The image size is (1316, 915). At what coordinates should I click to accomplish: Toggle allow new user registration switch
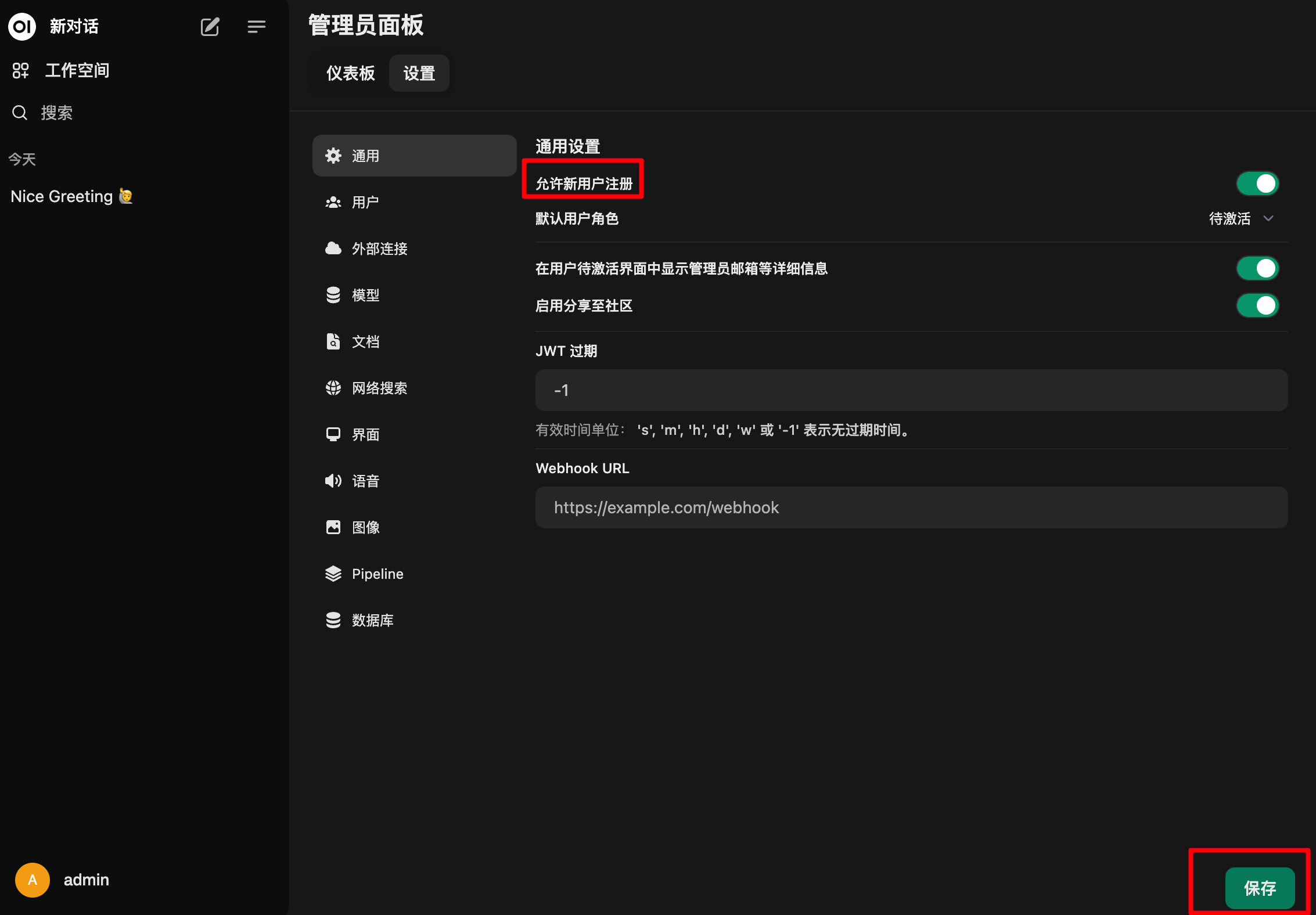click(1257, 183)
